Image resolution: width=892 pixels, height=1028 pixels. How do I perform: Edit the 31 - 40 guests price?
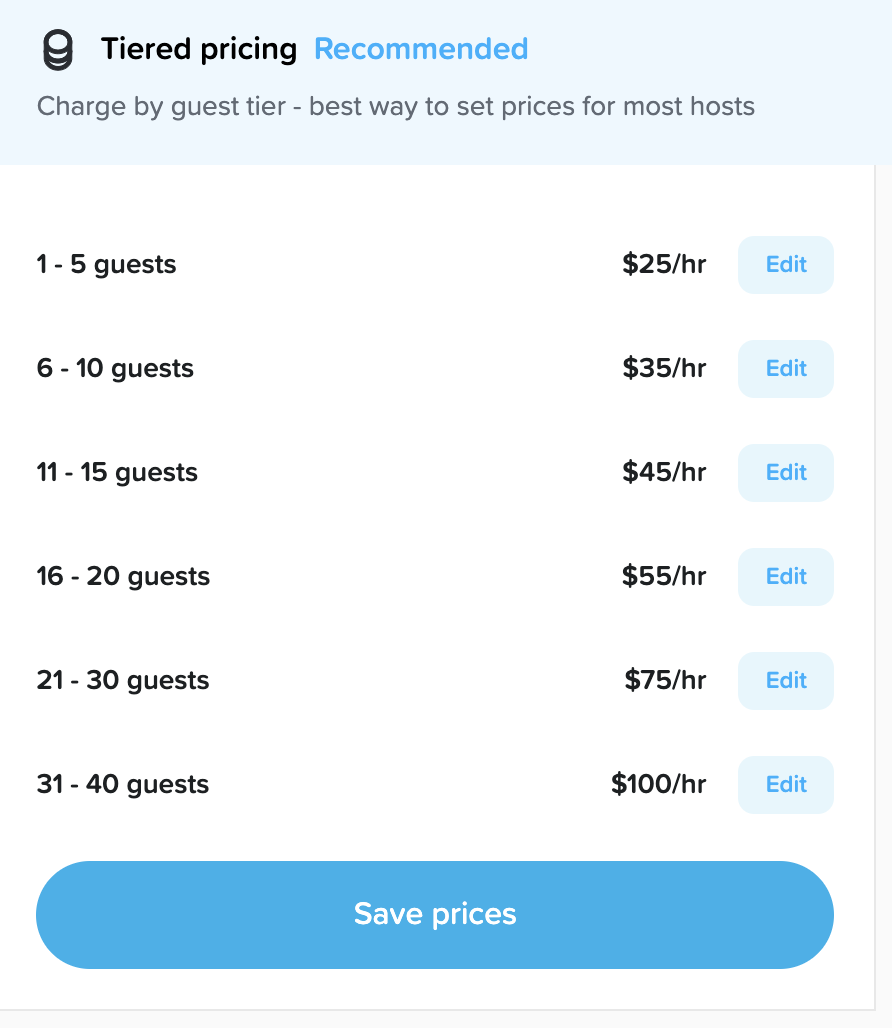pyautogui.click(x=785, y=785)
